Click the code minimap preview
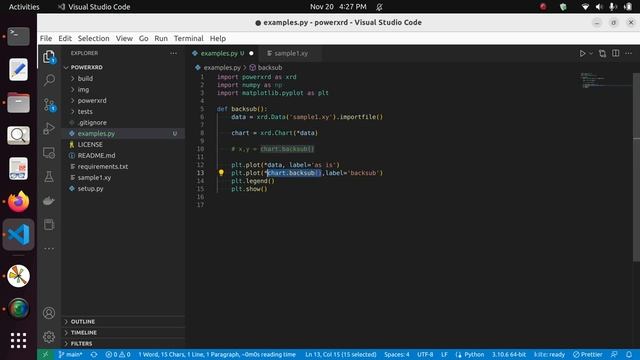This screenshot has width=640, height=360. point(606,80)
